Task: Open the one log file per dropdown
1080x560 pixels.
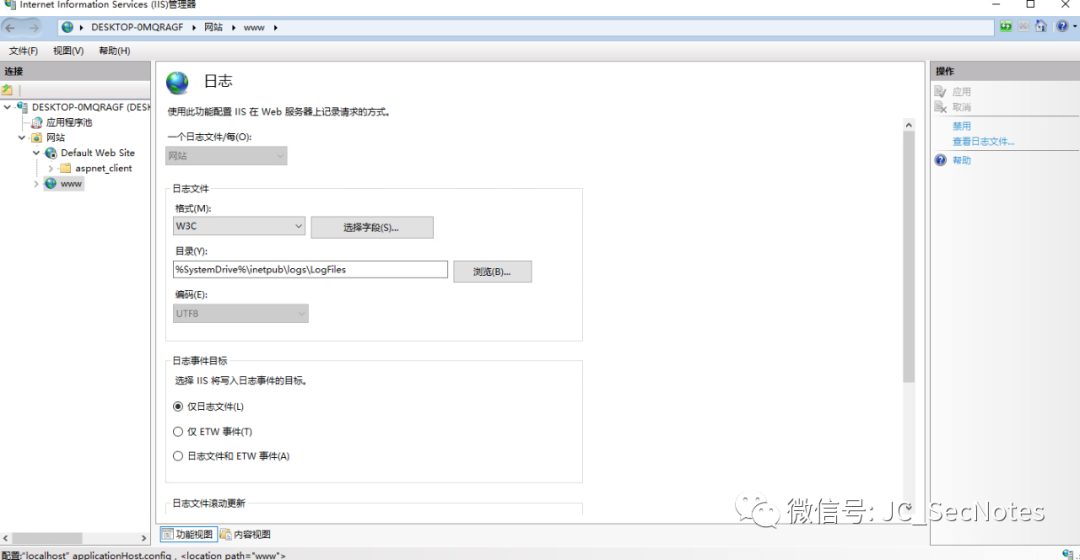Action: 227,156
